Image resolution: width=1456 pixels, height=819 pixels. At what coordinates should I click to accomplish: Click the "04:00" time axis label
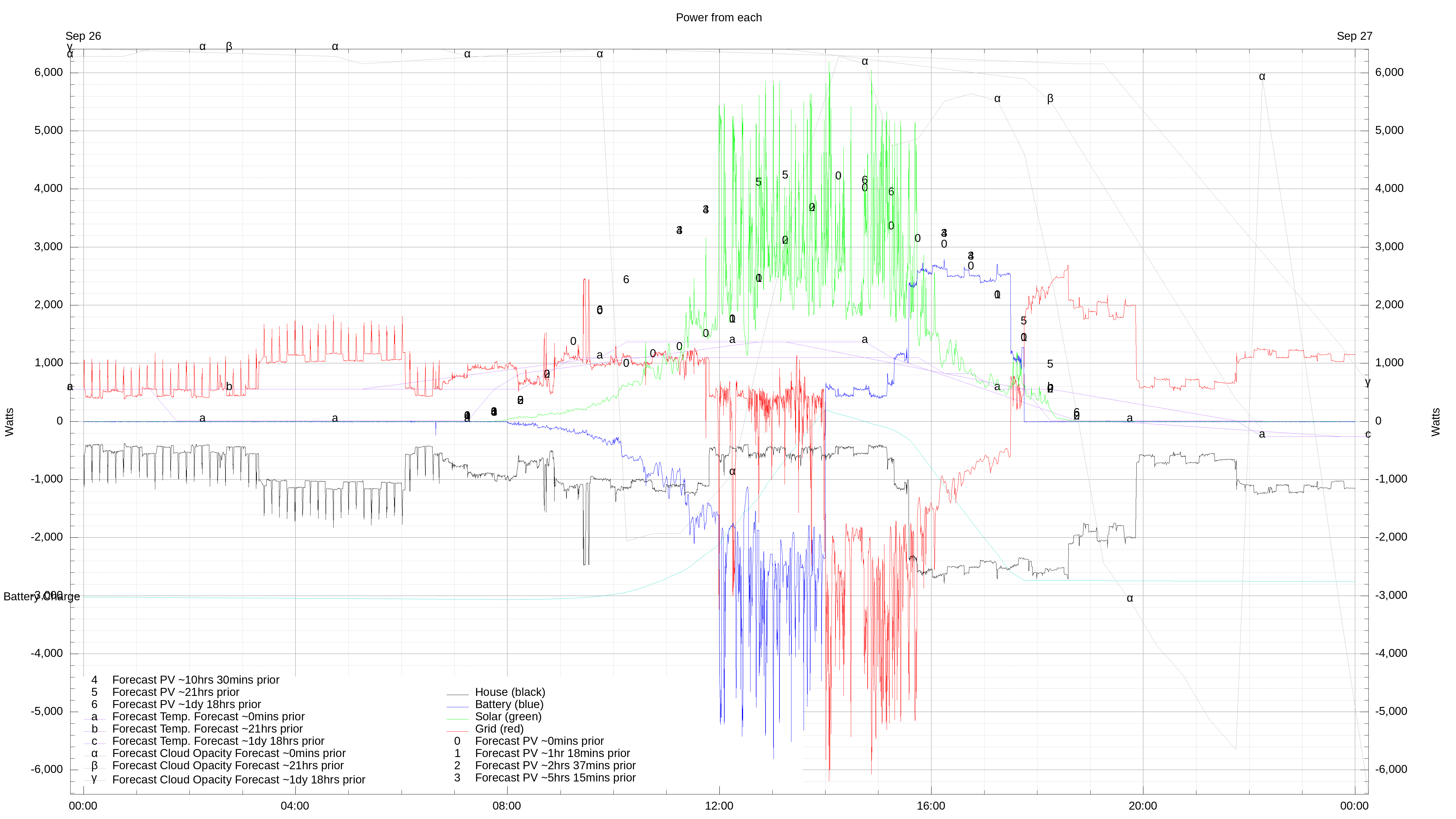pyautogui.click(x=295, y=806)
